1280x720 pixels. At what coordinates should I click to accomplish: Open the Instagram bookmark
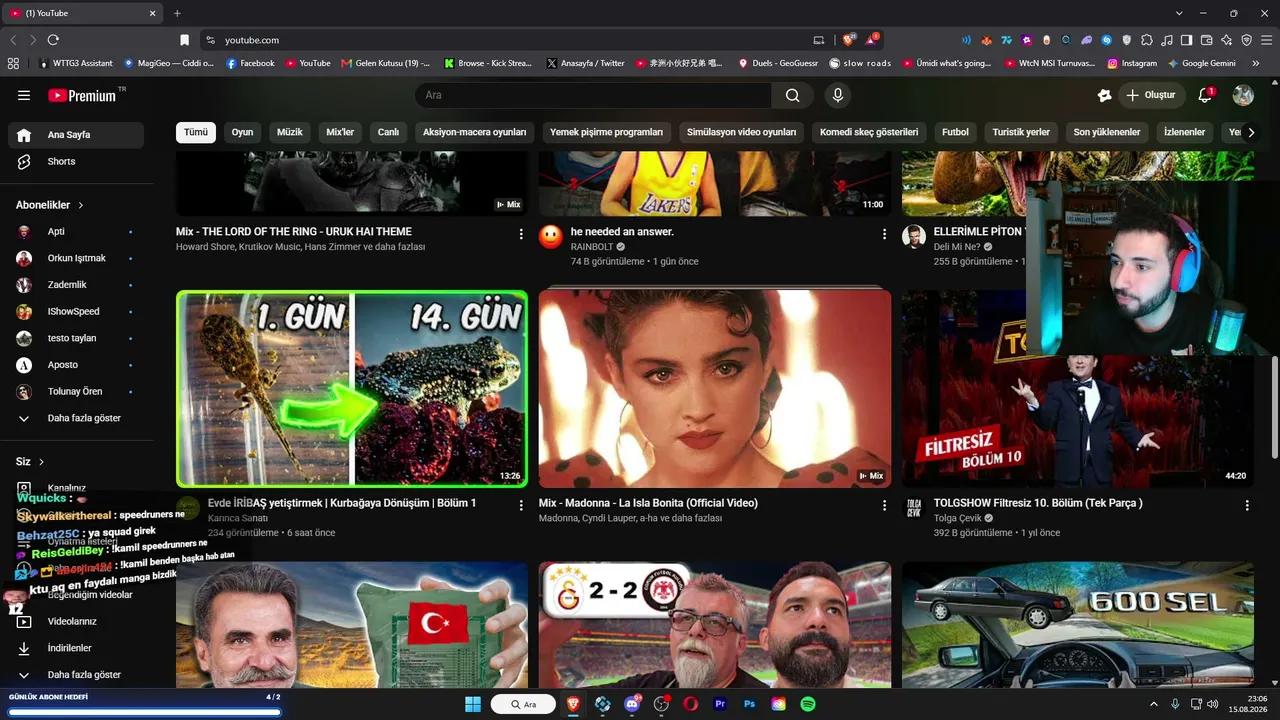point(1132,63)
